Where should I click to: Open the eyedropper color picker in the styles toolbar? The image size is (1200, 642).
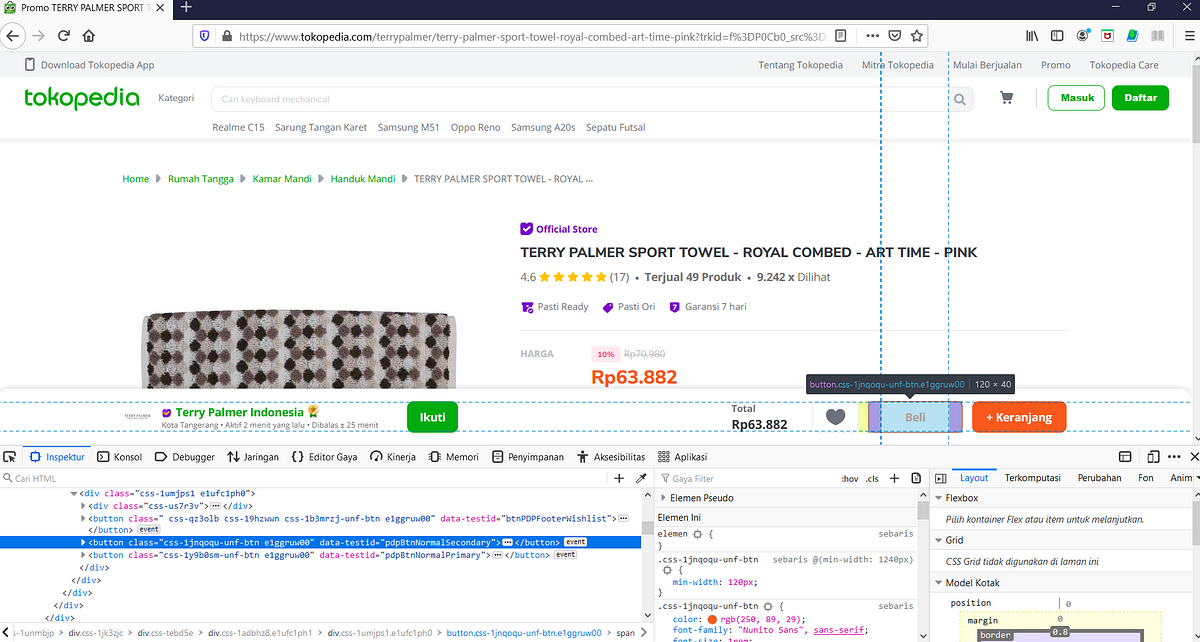coord(641,478)
